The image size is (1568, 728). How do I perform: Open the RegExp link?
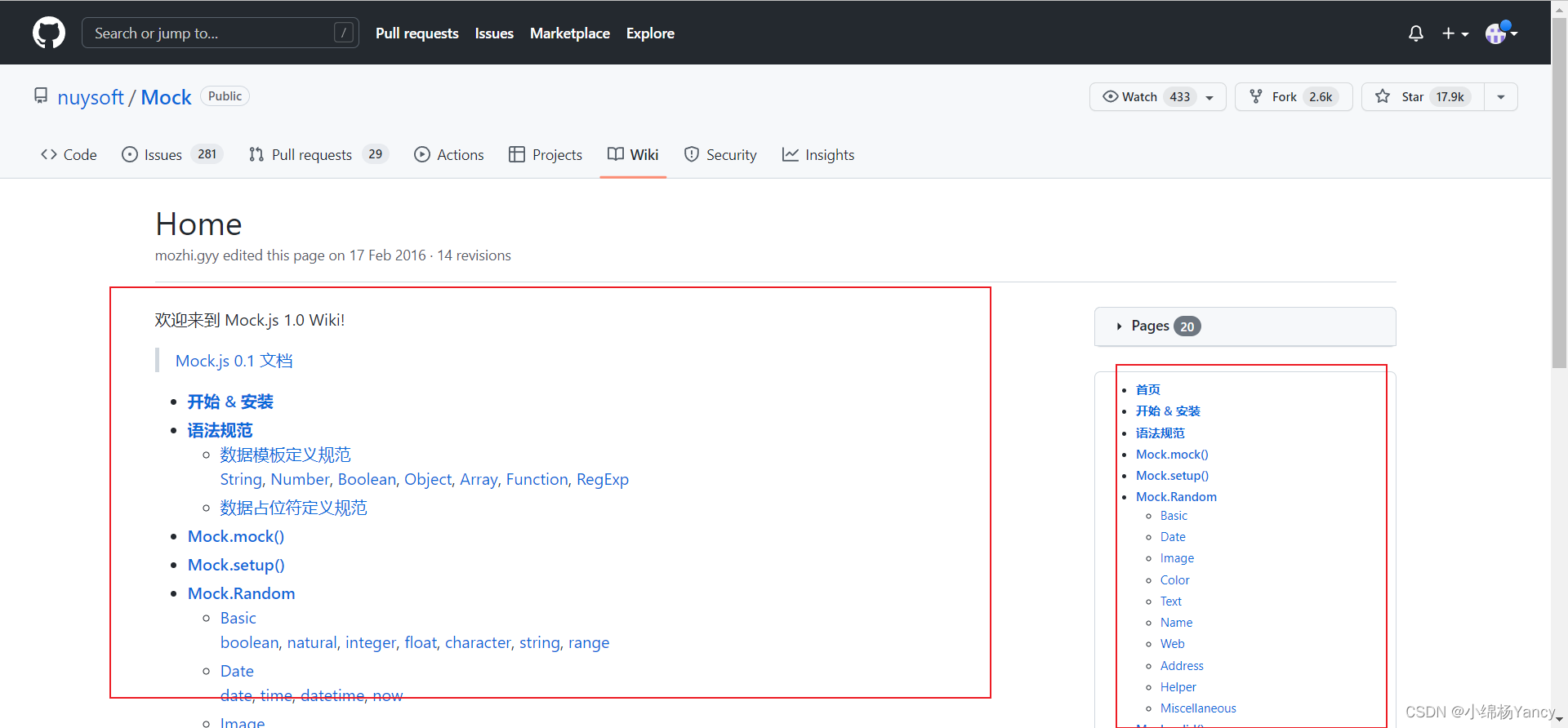click(603, 480)
